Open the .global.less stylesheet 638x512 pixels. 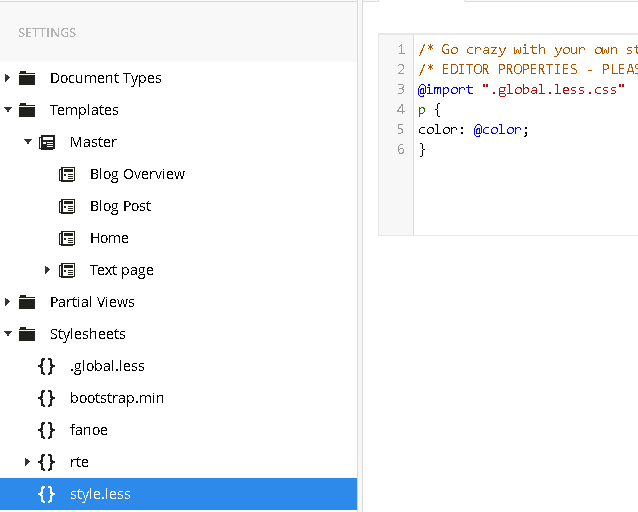pos(107,366)
